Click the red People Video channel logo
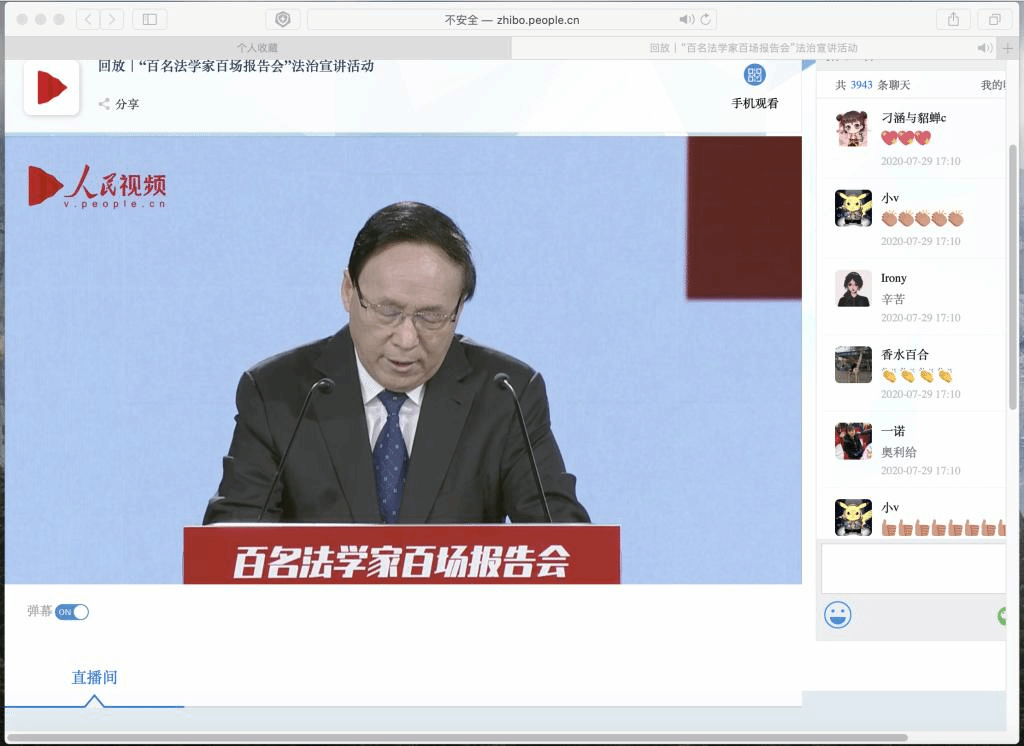 click(51, 88)
